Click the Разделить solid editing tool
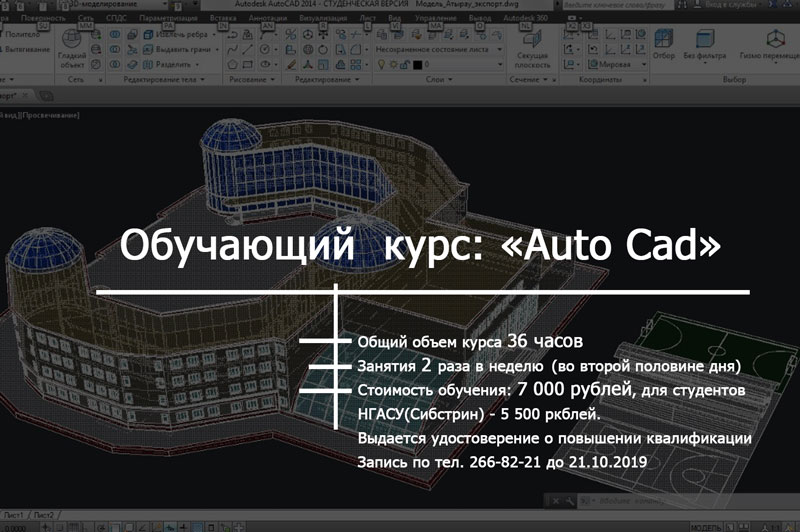Image resolution: width=800 pixels, height=532 pixels. pyautogui.click(x=170, y=65)
